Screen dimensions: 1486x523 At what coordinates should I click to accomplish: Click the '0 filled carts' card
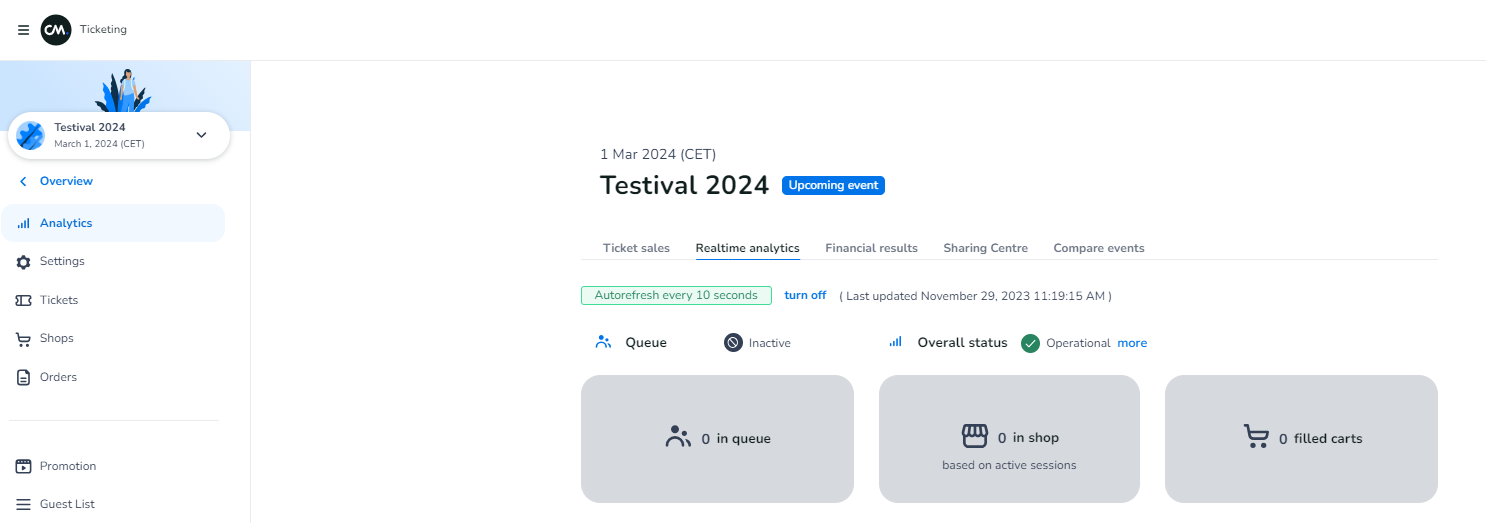coord(1301,438)
